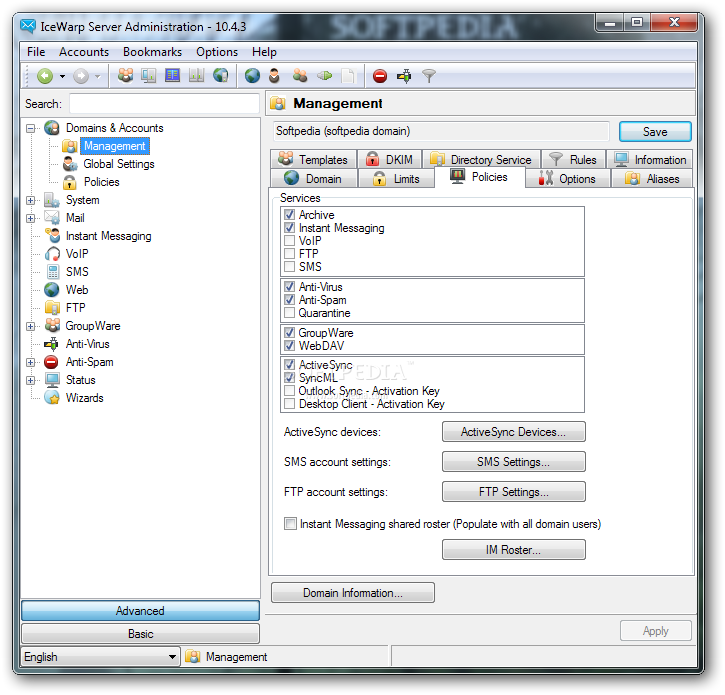Screen dimensions: 725x695
Task: Enable the SMS service checkbox
Action: (289, 266)
